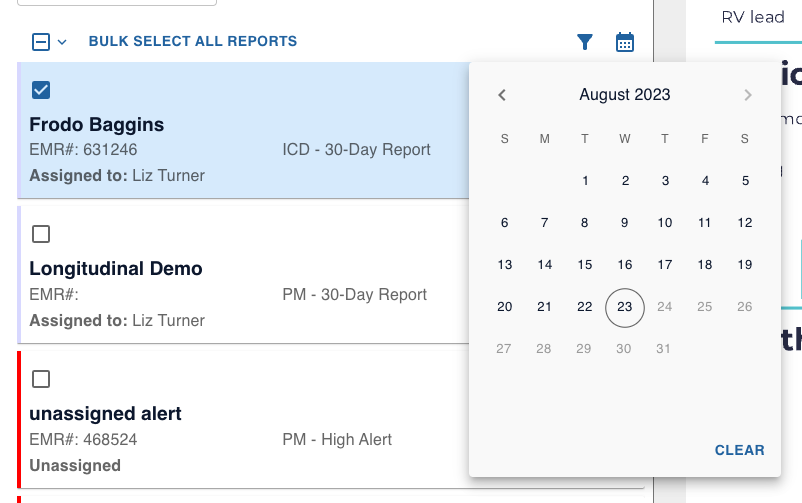Pick August 5 in the calendar
This screenshot has width=802, height=503.
pos(745,181)
